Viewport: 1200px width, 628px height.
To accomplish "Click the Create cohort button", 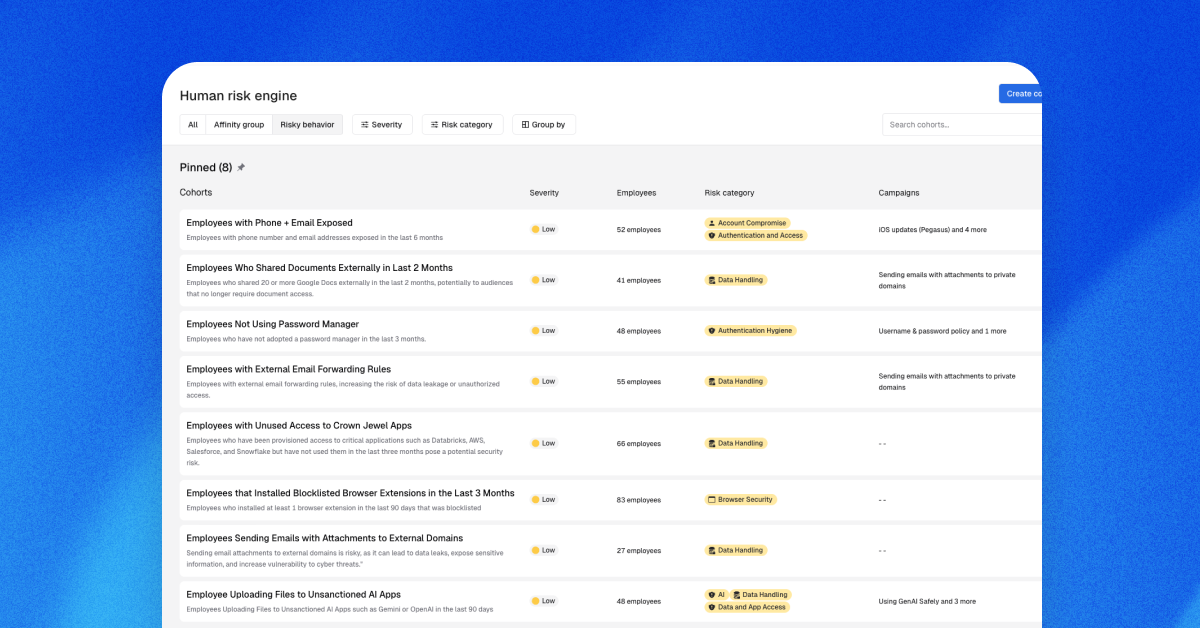I will [1020, 93].
